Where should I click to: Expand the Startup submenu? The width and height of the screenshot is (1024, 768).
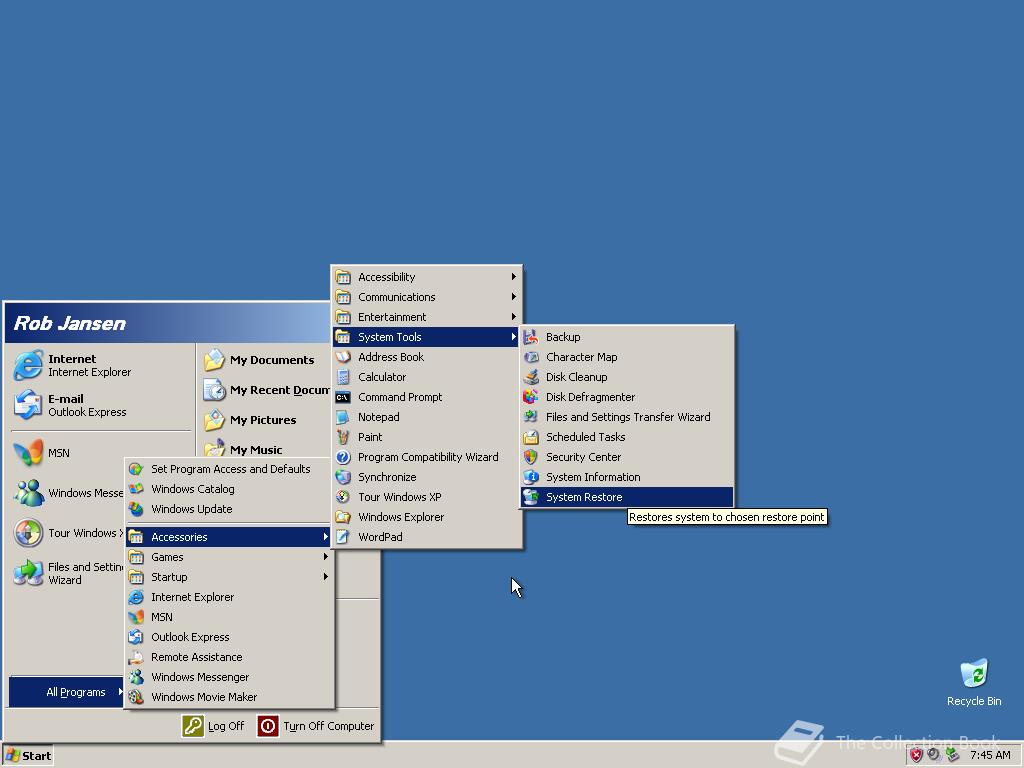point(229,577)
